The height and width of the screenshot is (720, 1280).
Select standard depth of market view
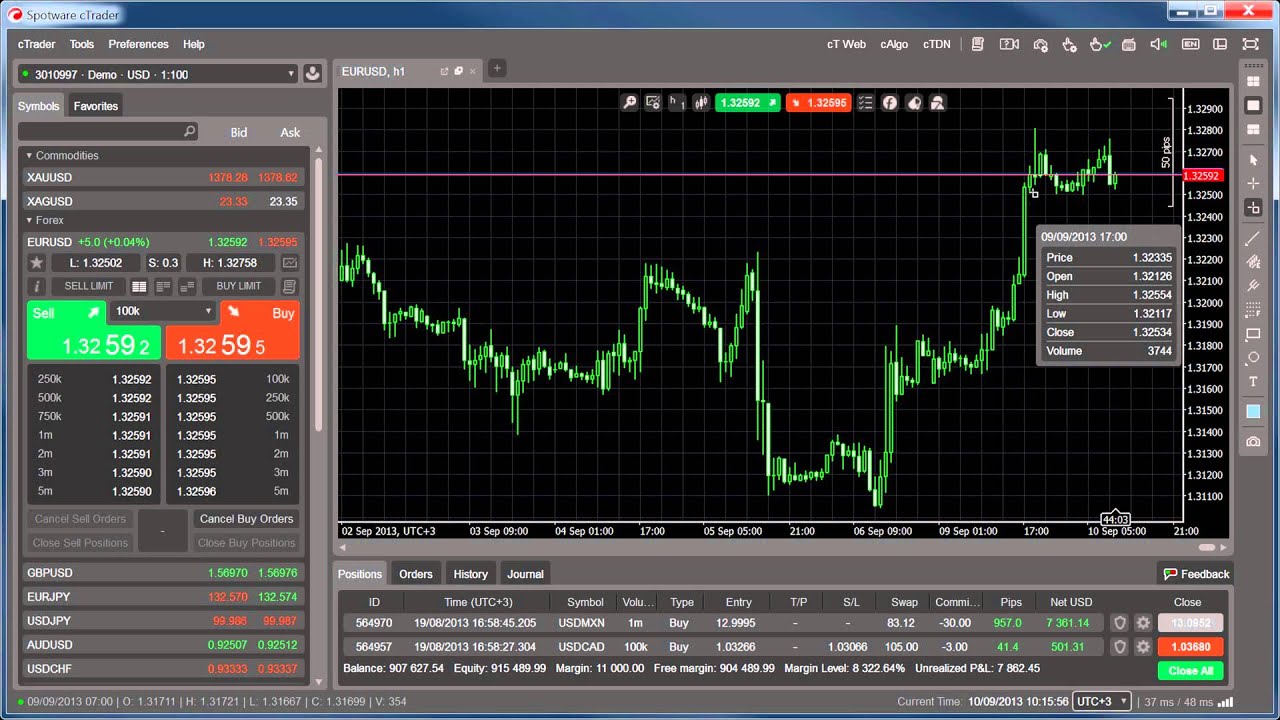click(139, 286)
